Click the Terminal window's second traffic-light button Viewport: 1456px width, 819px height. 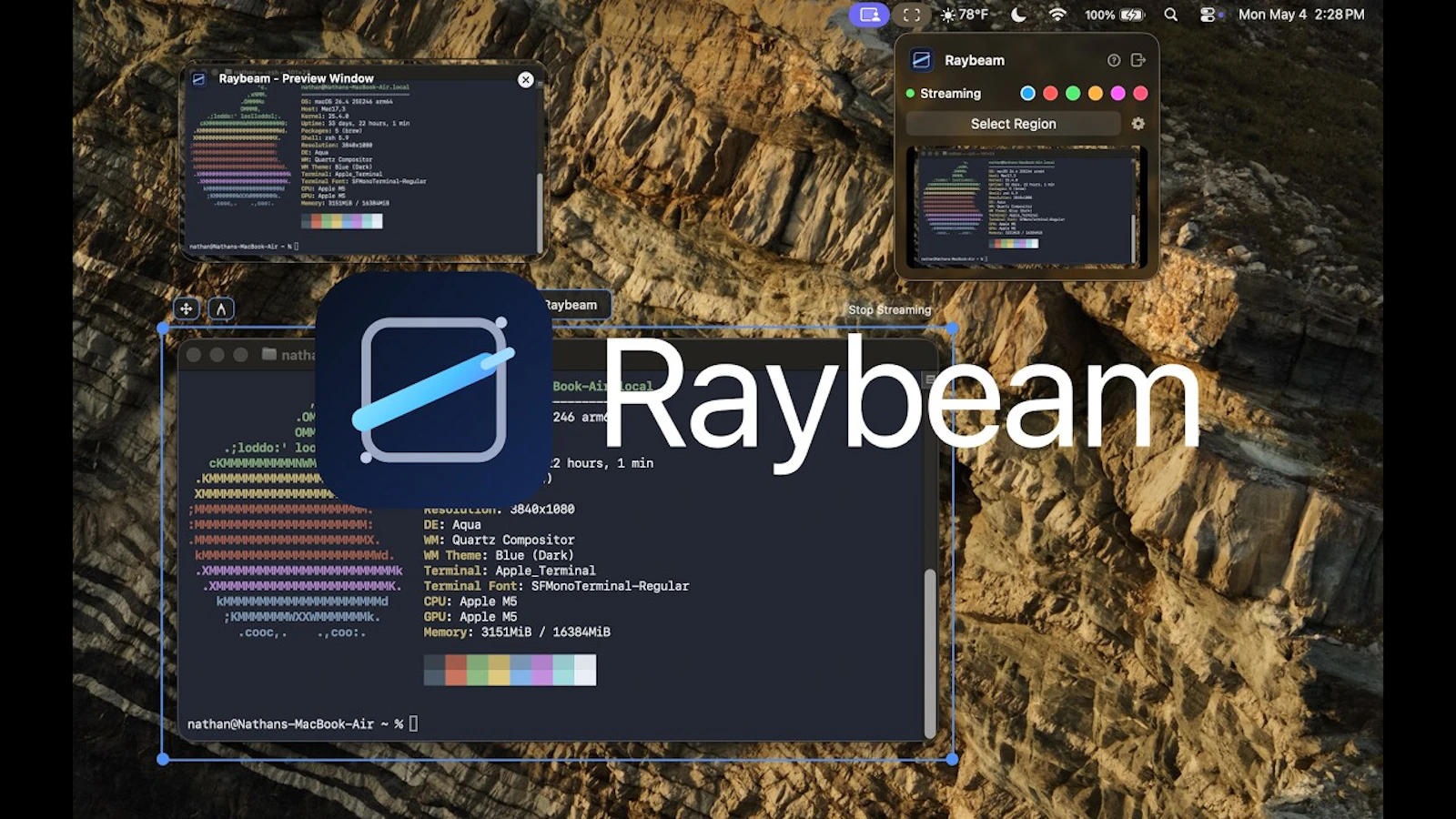click(x=217, y=355)
